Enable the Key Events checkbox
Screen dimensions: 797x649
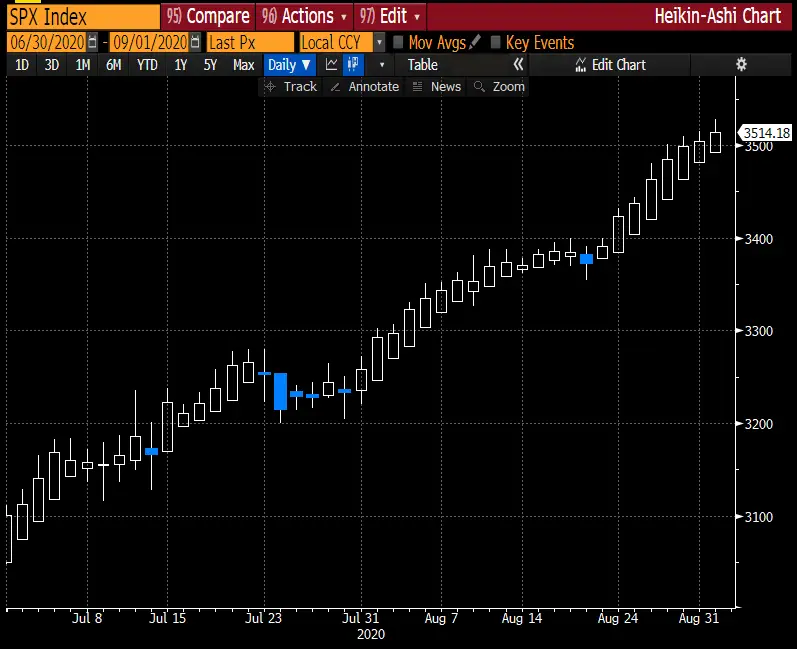click(496, 43)
